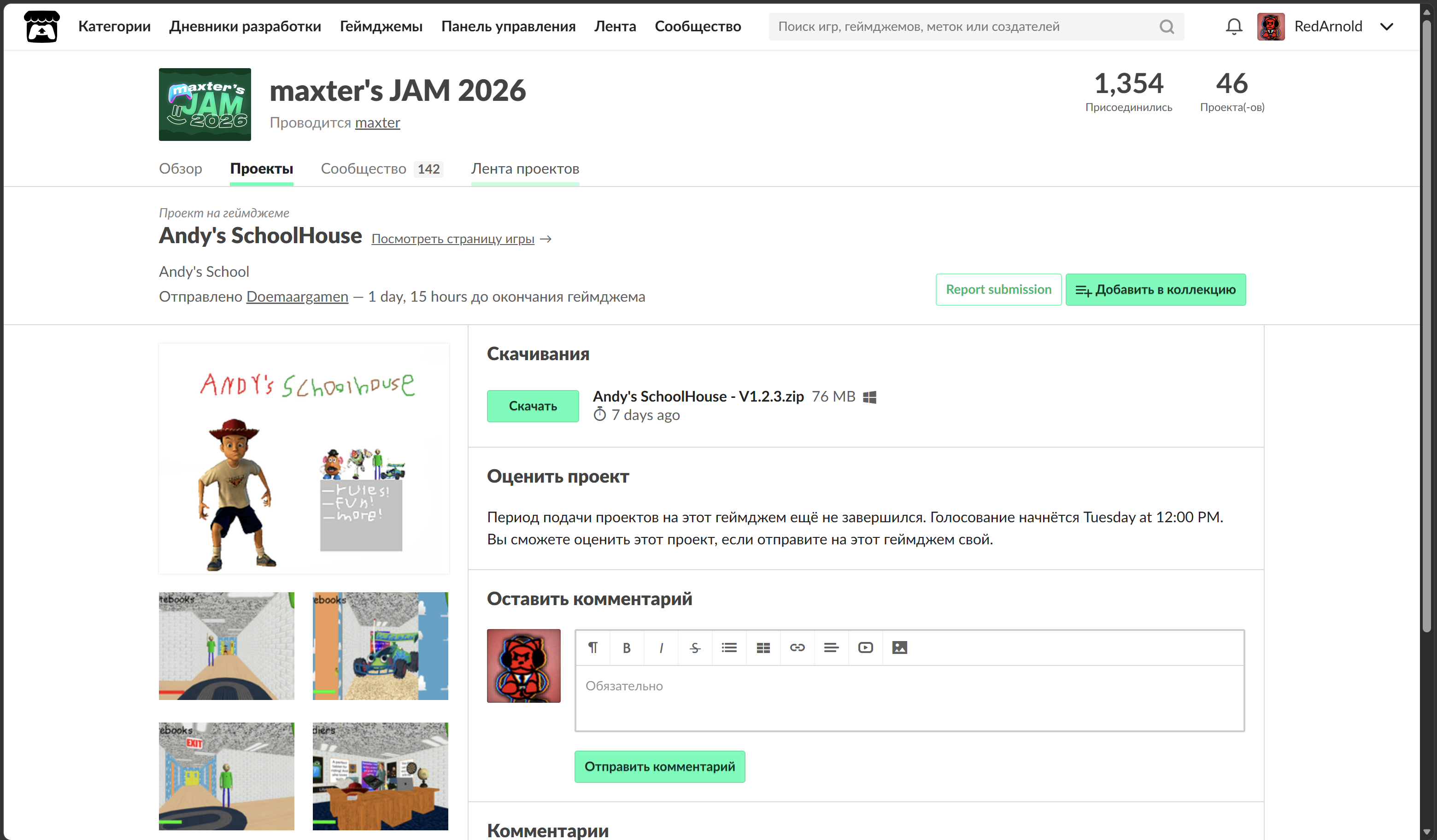Open Панель управления
1437x840 pixels.
pos(509,26)
